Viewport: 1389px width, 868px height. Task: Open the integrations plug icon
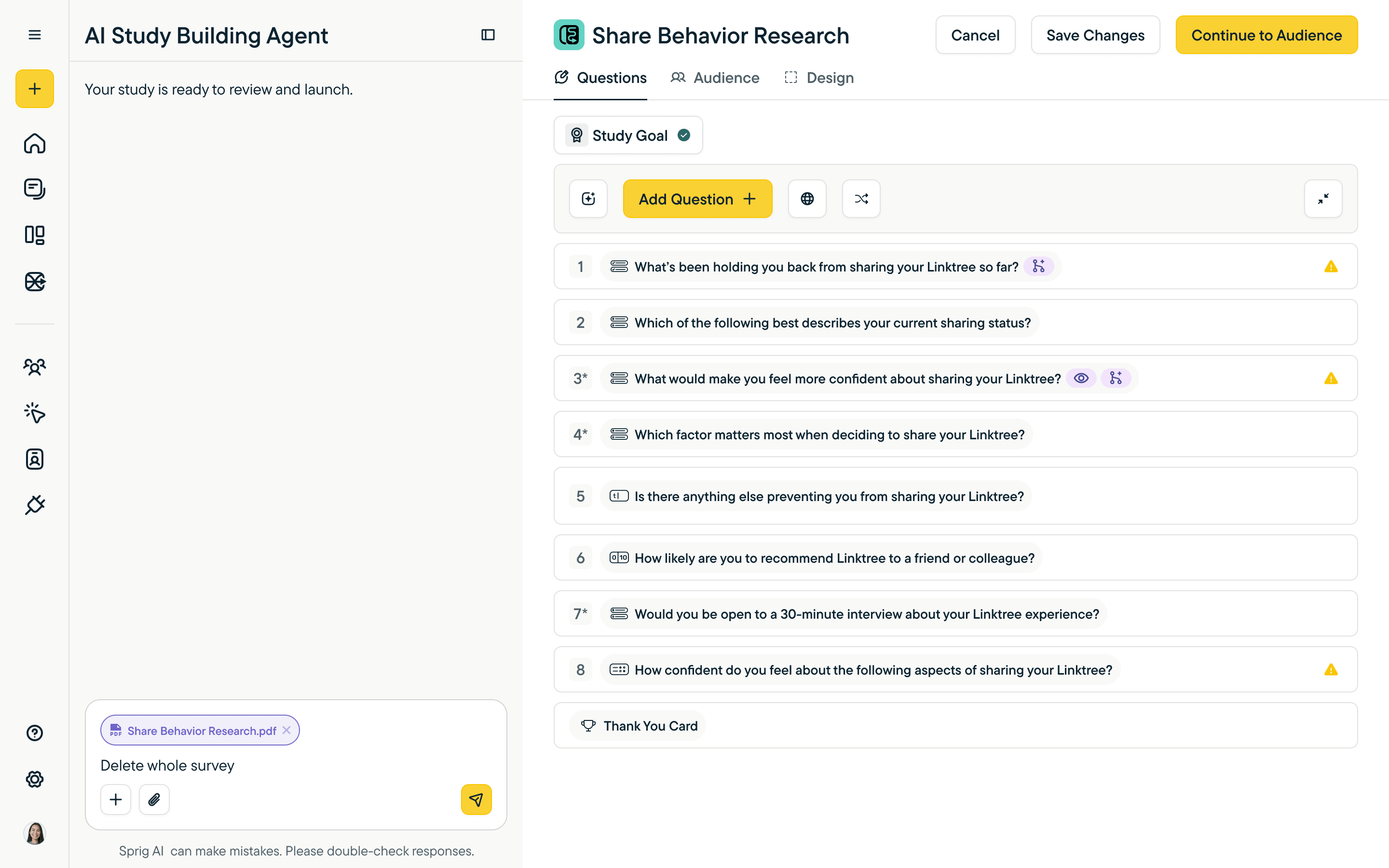pos(34,505)
